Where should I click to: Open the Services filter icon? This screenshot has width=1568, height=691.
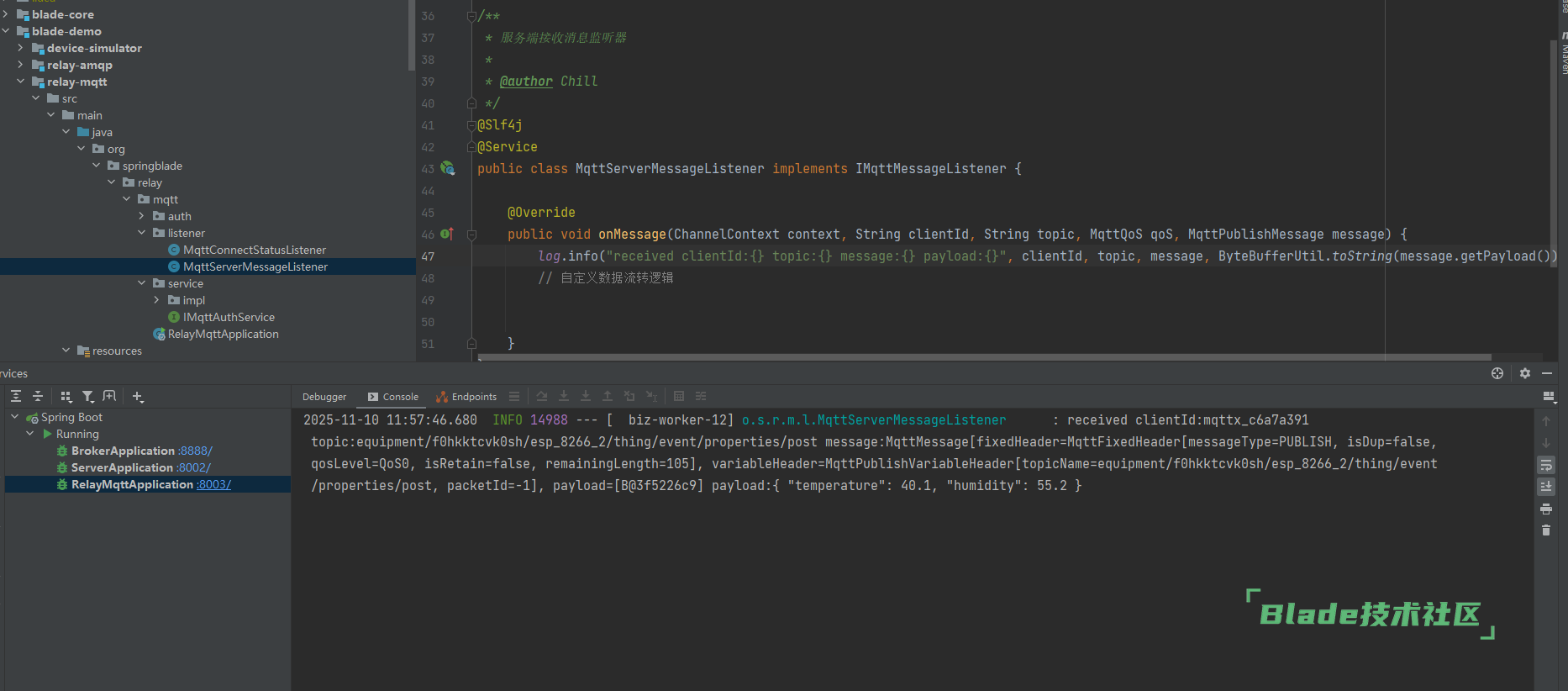click(x=87, y=397)
